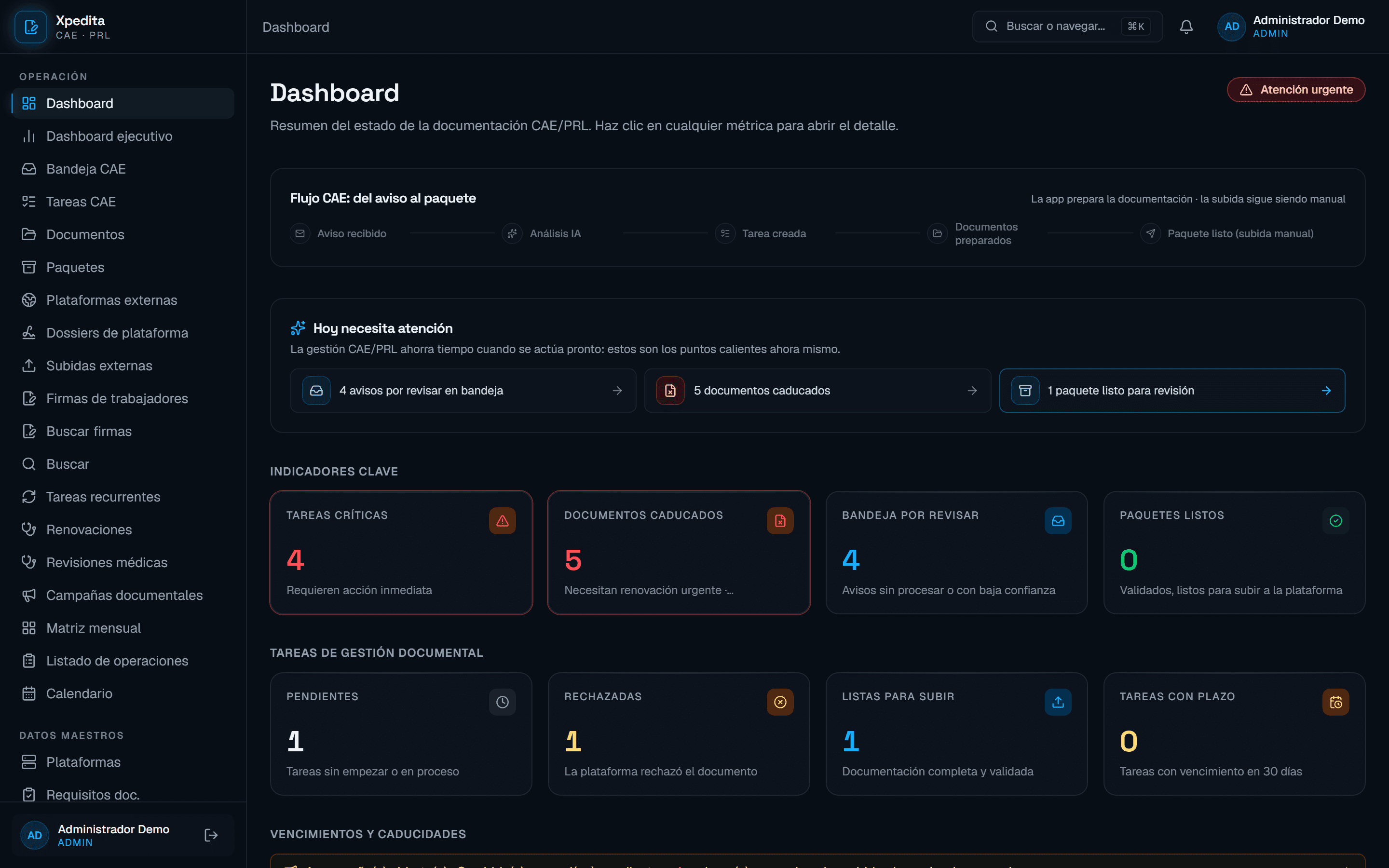Open the notifications bell
Screen dimensions: 1389x868
click(x=1186, y=27)
